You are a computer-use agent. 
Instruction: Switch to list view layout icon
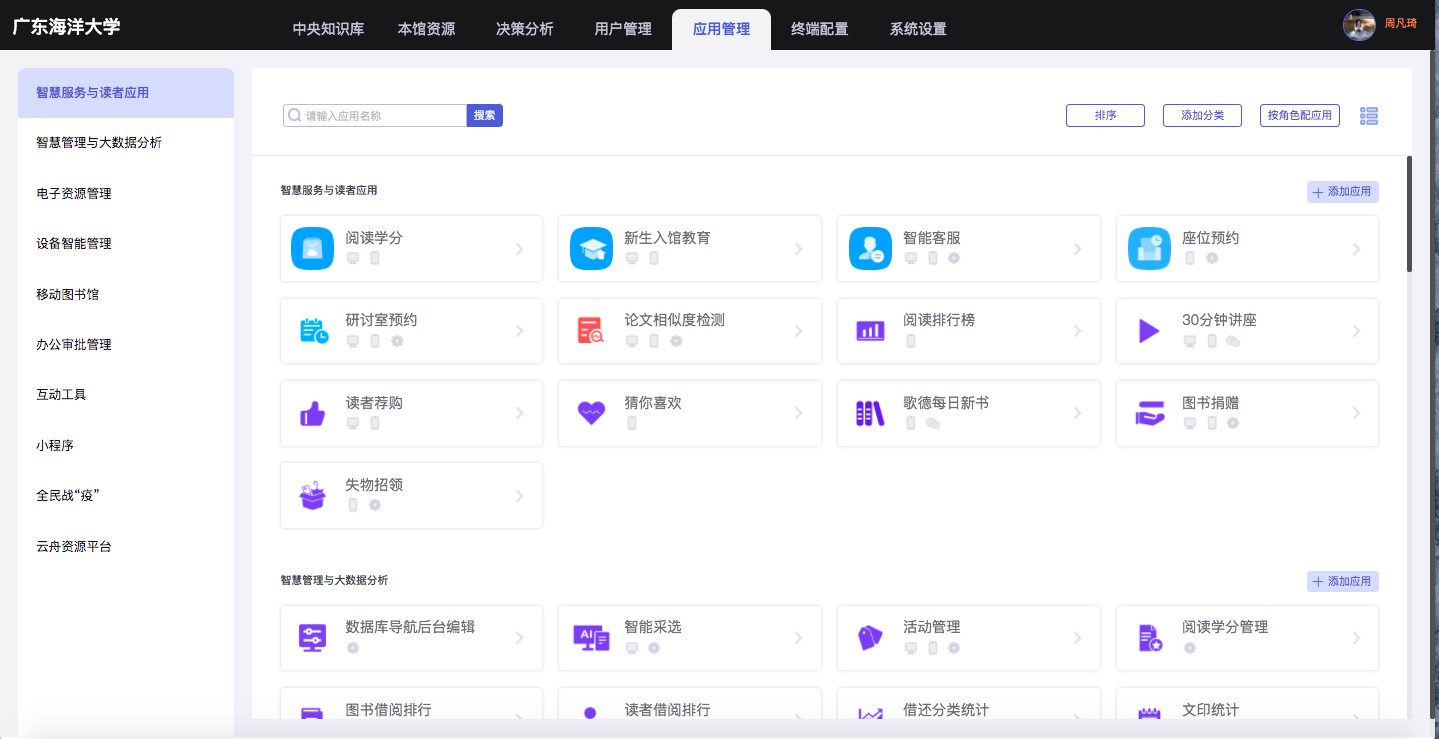tap(1369, 116)
